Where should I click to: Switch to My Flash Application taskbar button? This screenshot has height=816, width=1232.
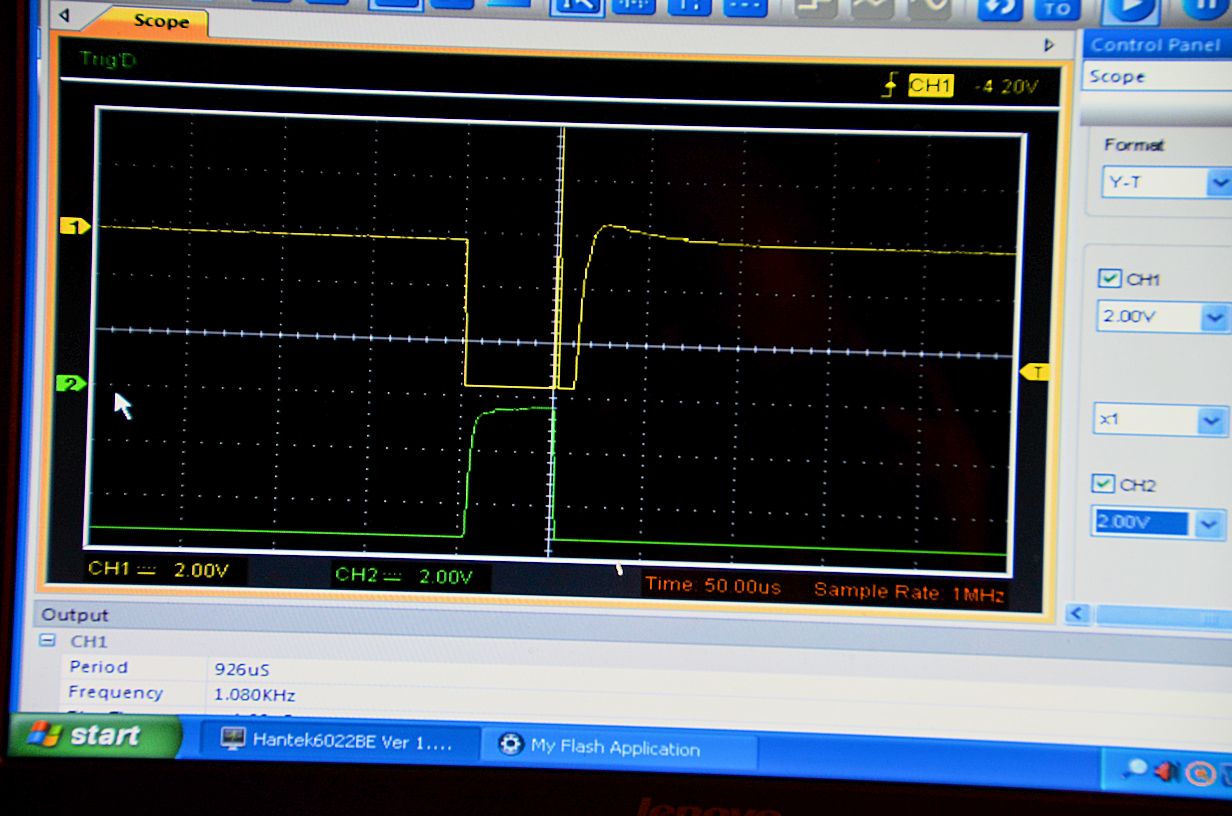(617, 746)
